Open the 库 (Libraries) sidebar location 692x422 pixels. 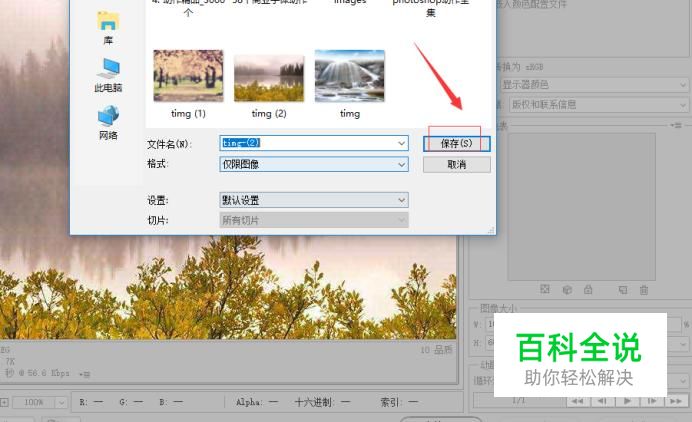pos(108,28)
